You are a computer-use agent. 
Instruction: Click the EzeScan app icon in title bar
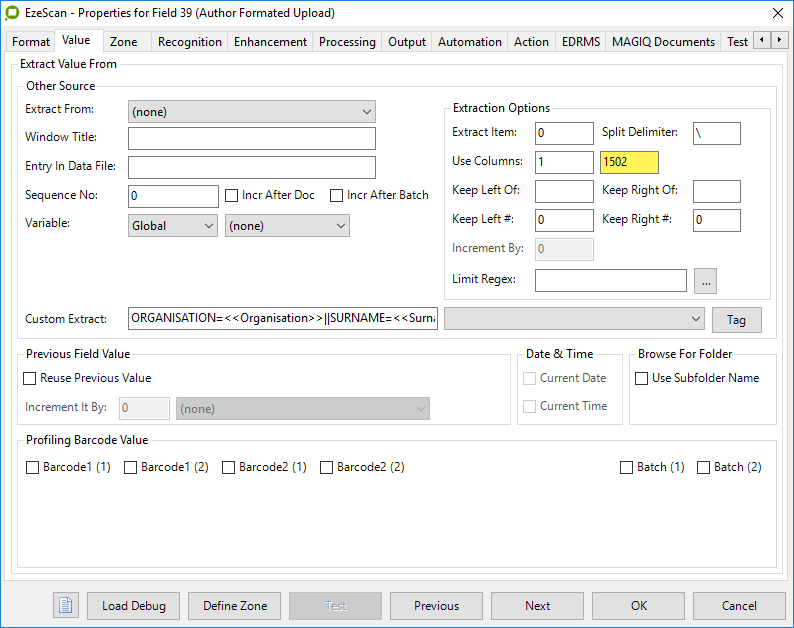[x=13, y=13]
